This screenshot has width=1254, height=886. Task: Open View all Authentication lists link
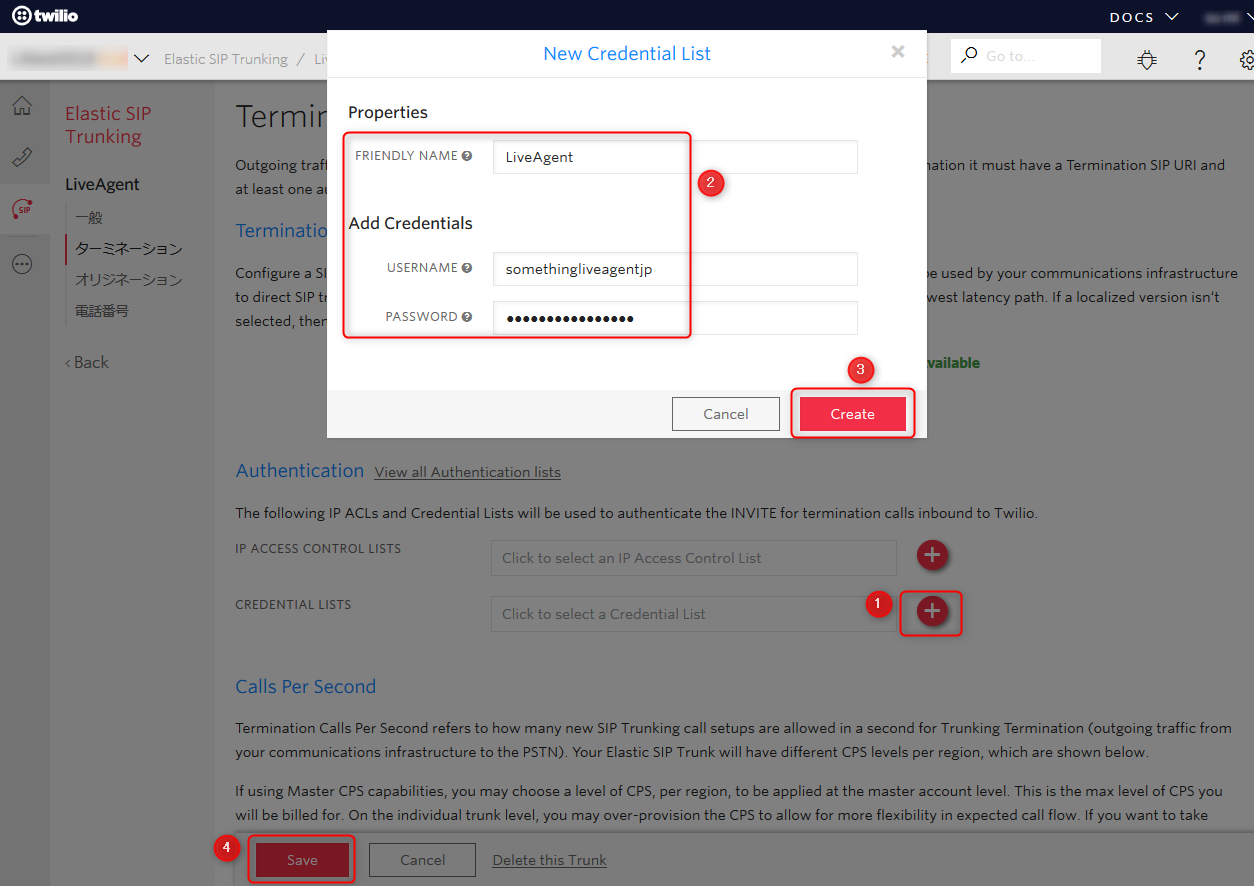[x=467, y=472]
